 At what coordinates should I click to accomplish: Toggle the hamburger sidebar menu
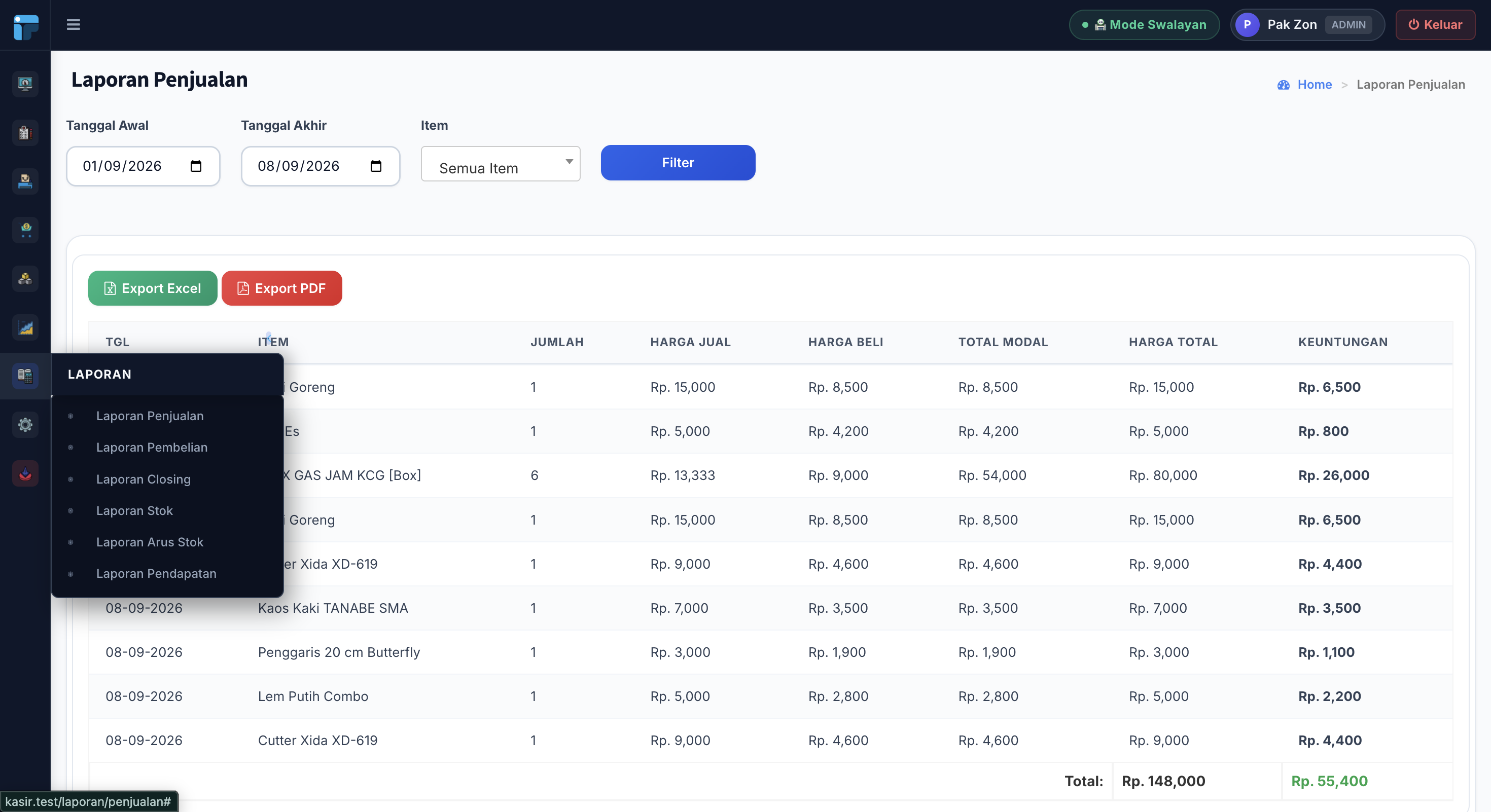[x=73, y=24]
